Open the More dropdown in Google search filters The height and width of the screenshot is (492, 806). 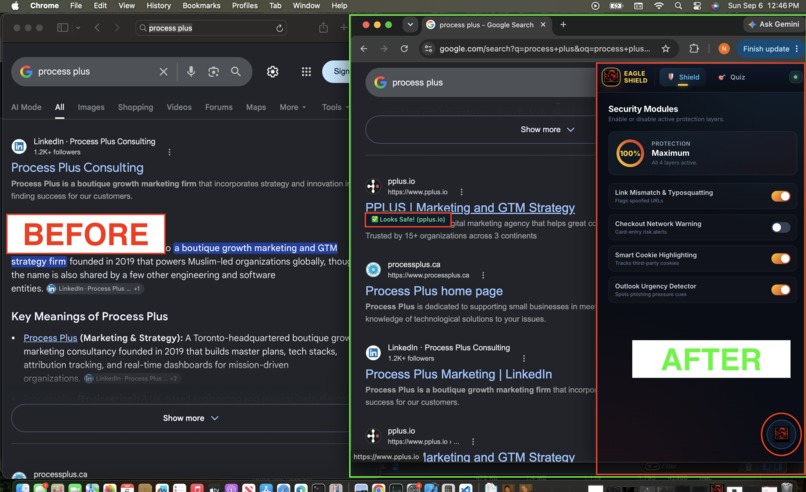pos(292,107)
